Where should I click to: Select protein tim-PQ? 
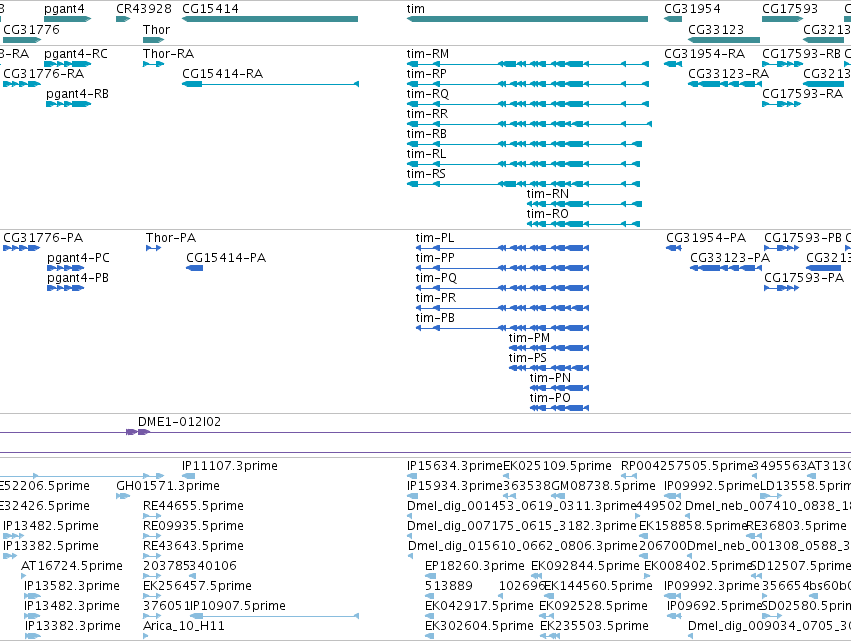pyautogui.click(x=503, y=288)
